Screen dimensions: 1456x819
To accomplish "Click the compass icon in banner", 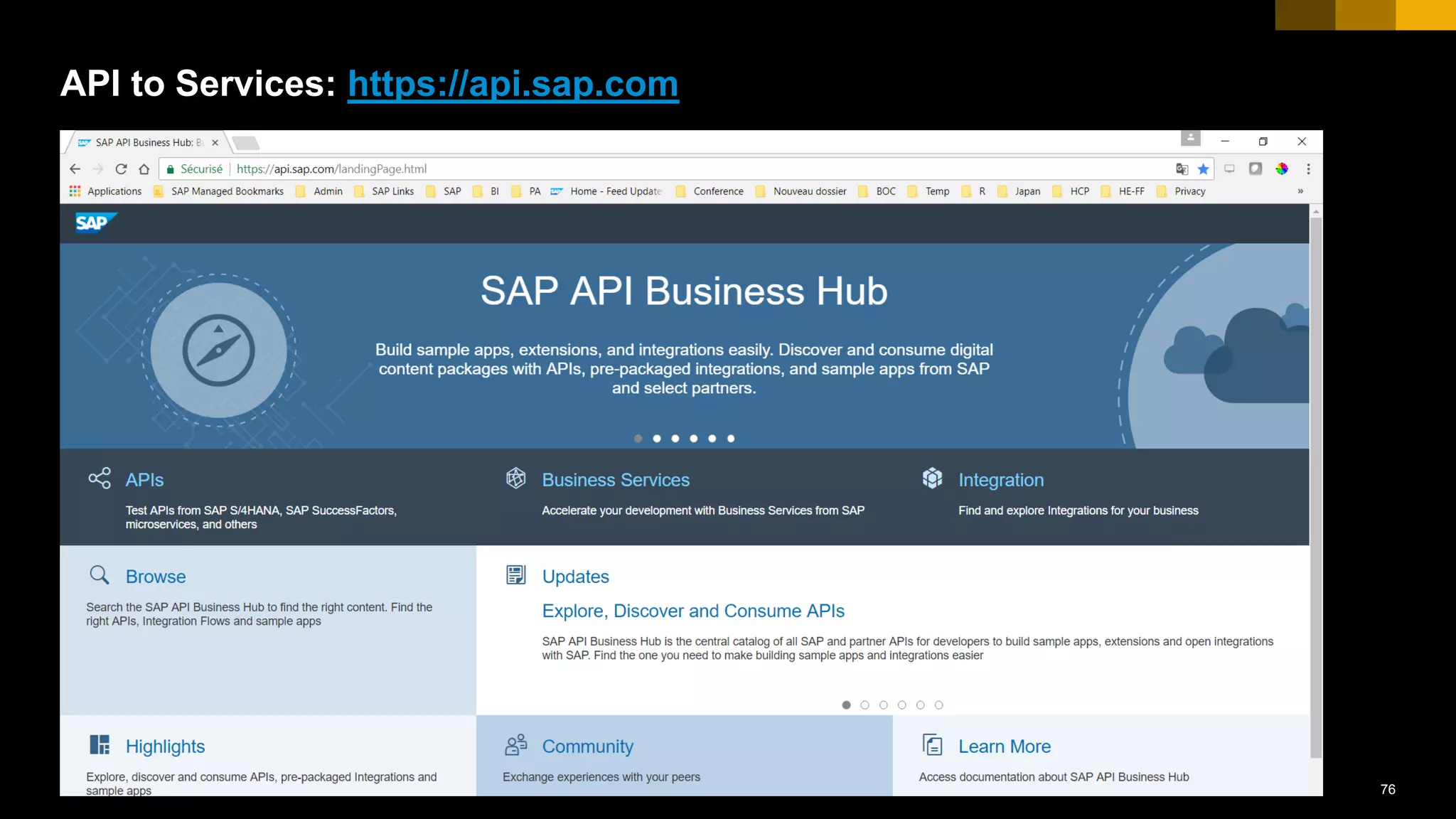I will (218, 350).
